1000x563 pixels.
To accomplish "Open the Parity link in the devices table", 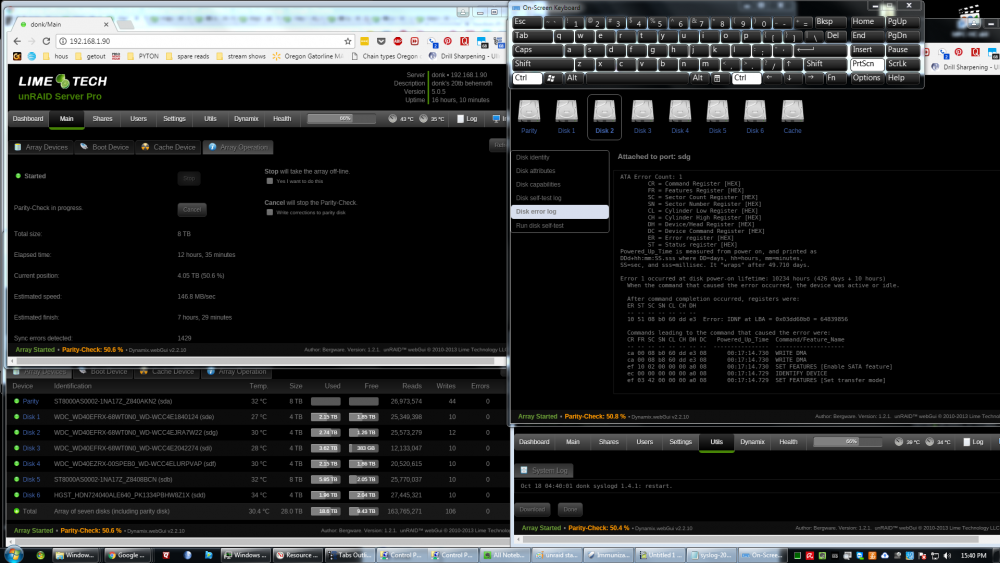I will (x=31, y=402).
